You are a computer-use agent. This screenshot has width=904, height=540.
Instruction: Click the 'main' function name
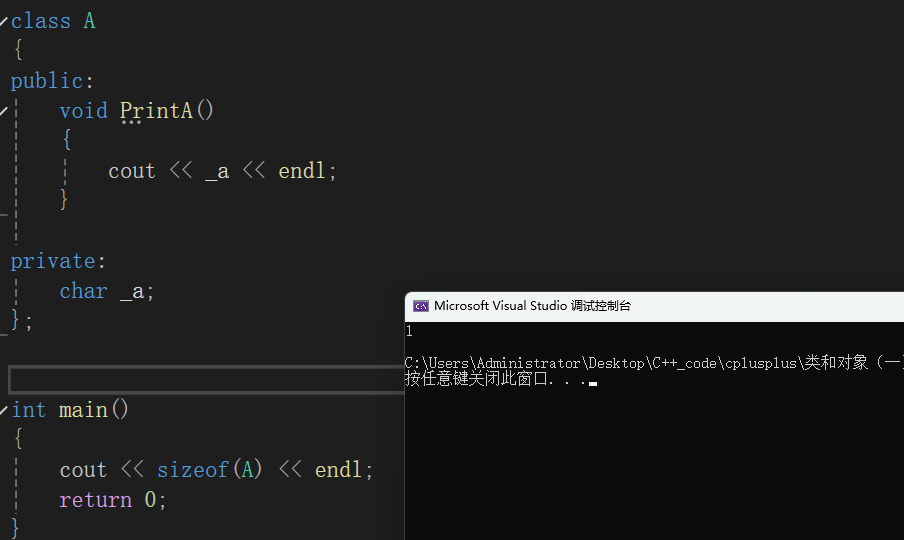tap(83, 410)
